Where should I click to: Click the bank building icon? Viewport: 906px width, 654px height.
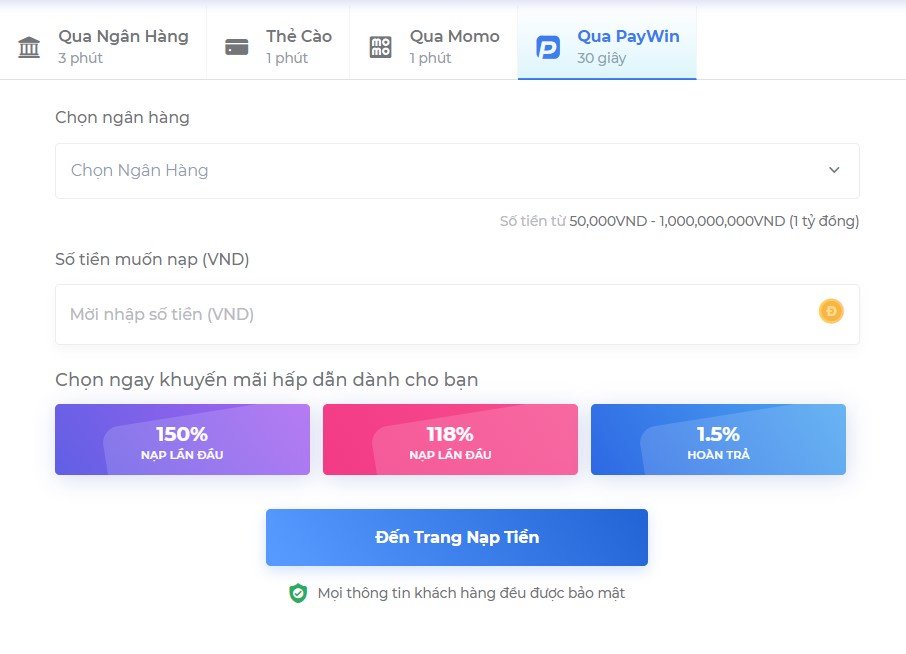[29, 47]
